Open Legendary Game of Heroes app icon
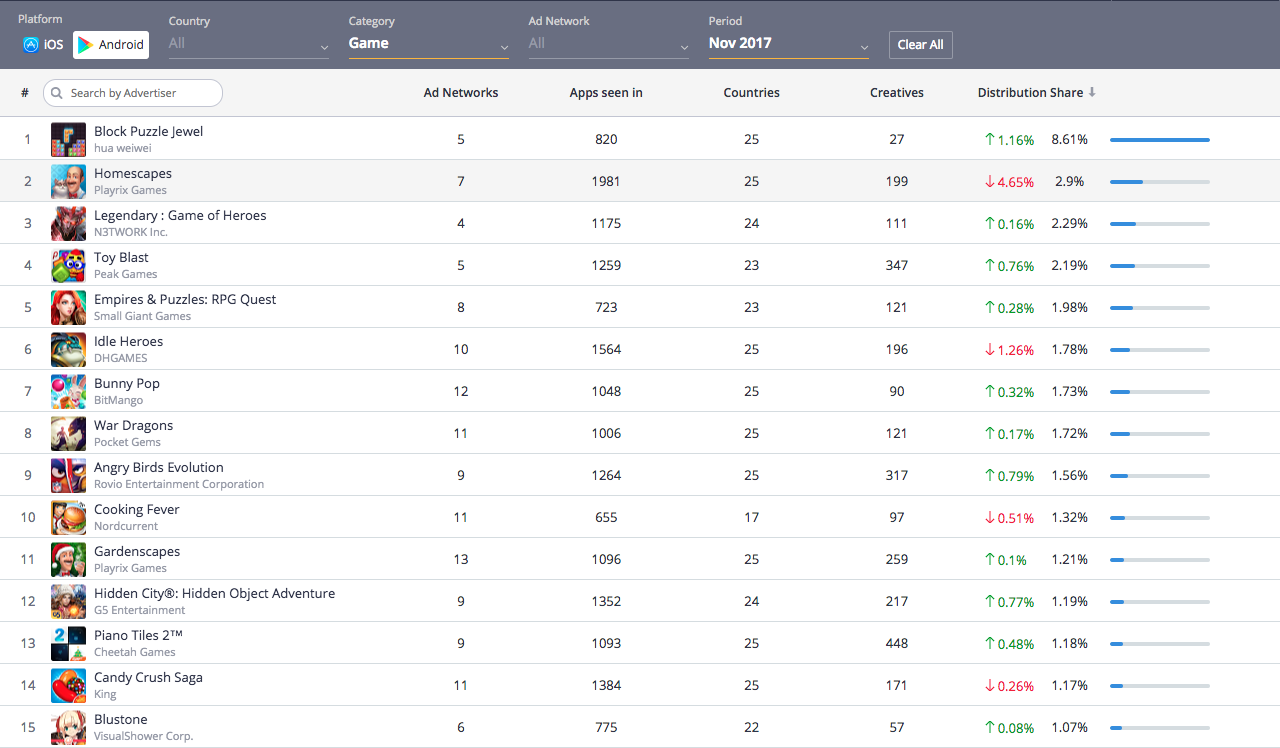Screen dimensions: 1280x748 [68, 224]
